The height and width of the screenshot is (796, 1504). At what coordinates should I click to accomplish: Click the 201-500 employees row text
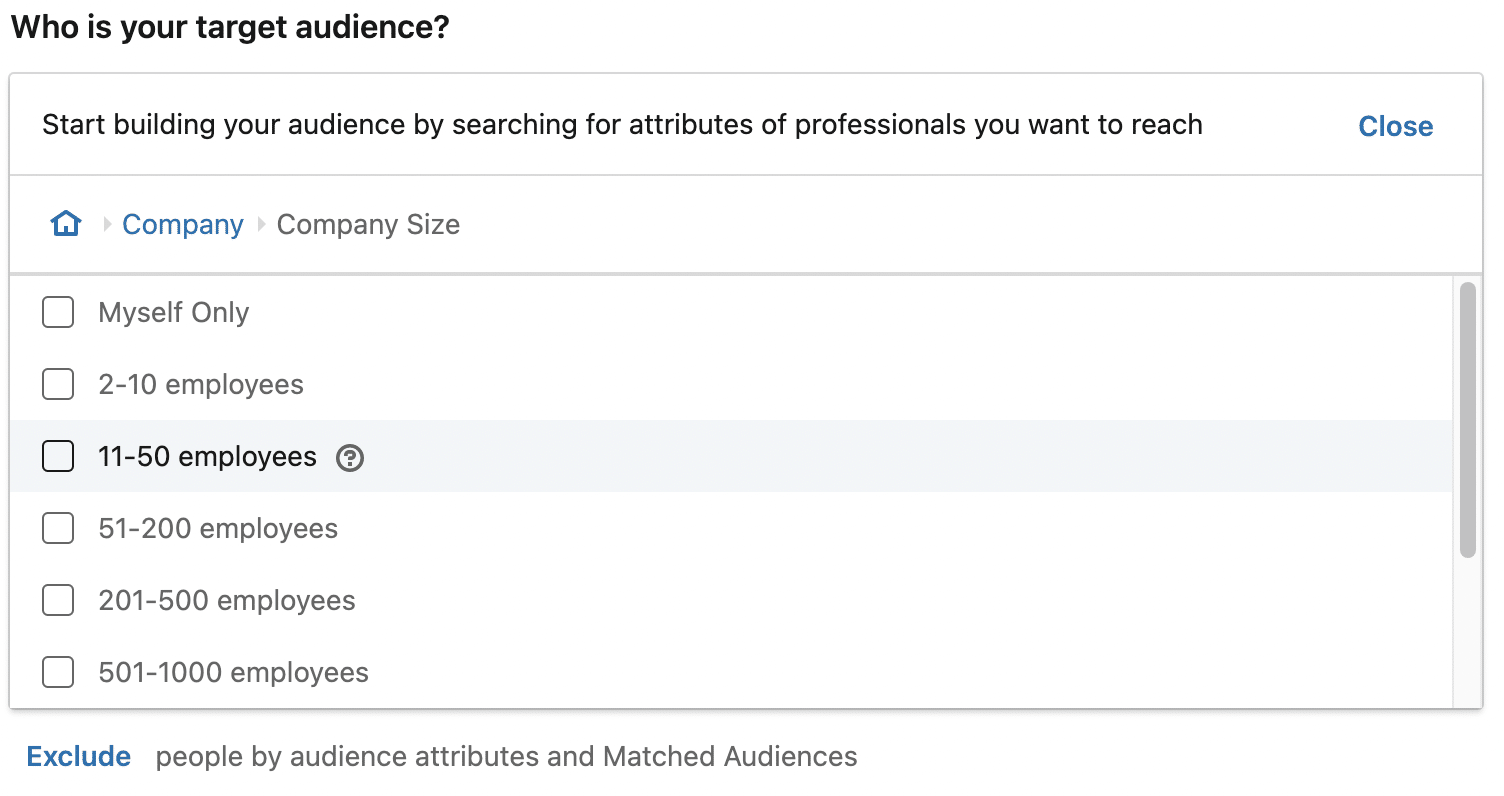click(226, 600)
